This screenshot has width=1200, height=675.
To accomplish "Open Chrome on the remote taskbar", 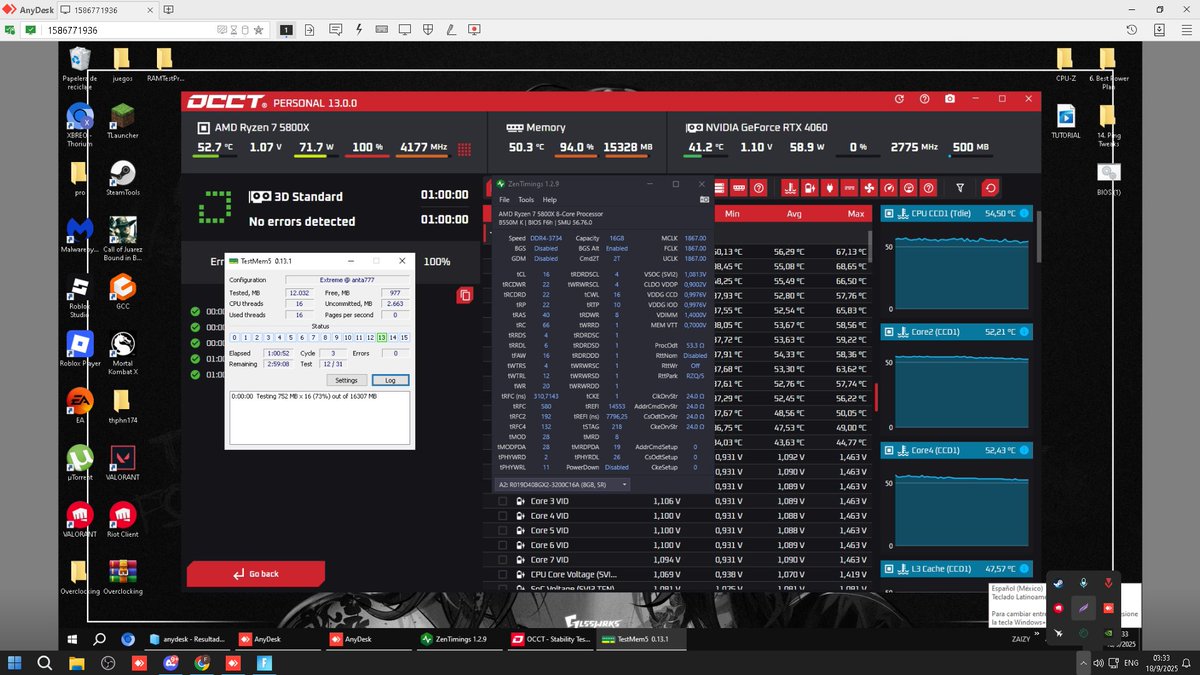I will click(x=128, y=639).
